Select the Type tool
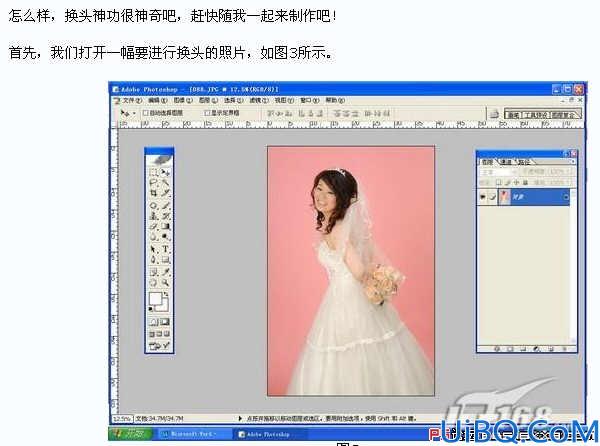This screenshot has height=446, width=600. coord(165,249)
